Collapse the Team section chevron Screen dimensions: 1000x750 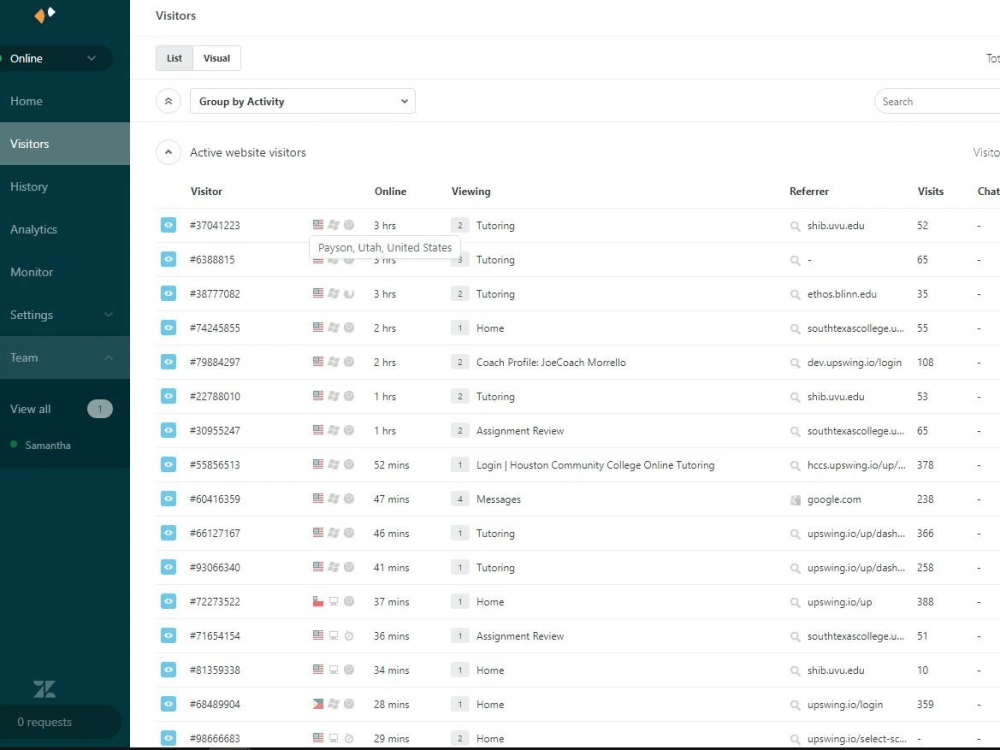[108, 357]
